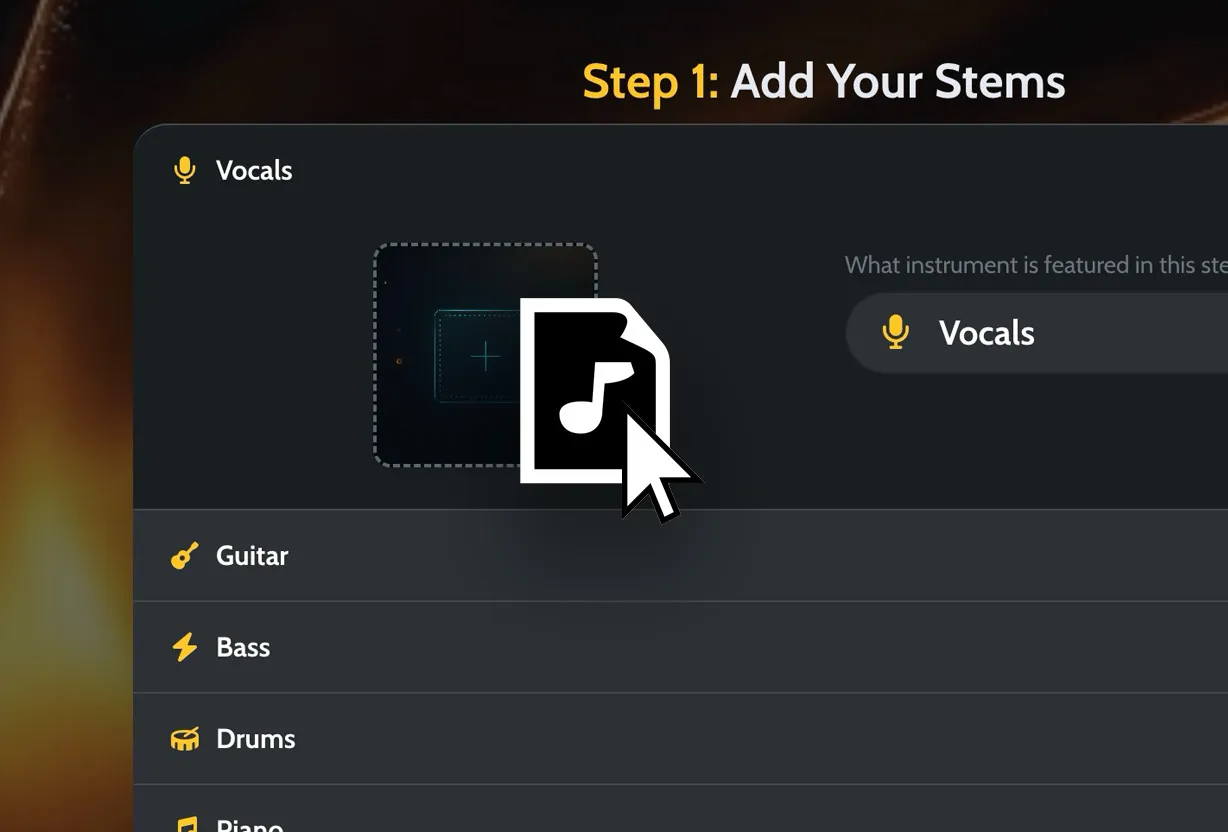Click the Guitar row label text
Viewport: 1228px width, 832px height.
click(251, 556)
